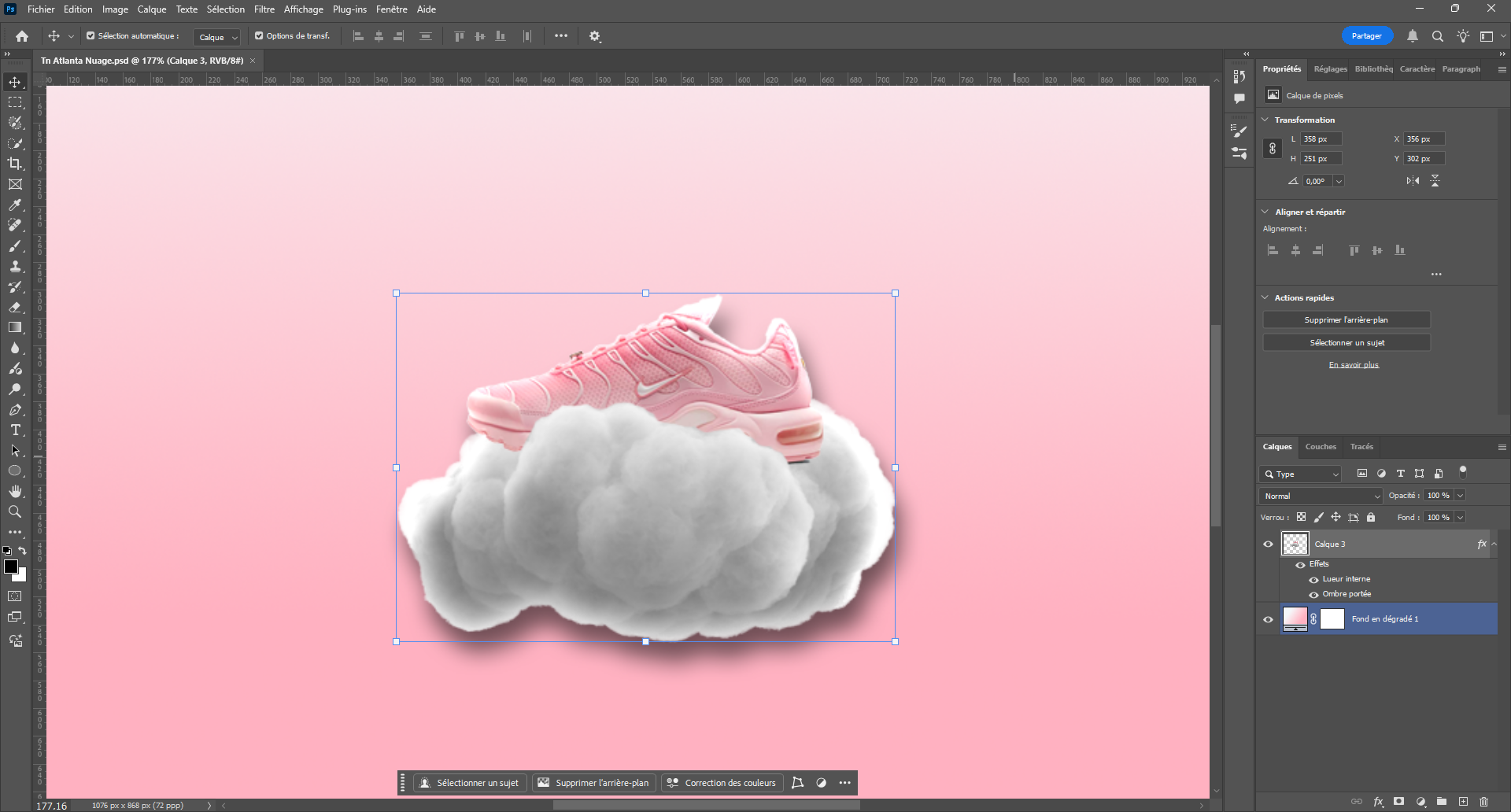The width and height of the screenshot is (1511, 812).
Task: Open the gear settings in options bar
Action: point(595,36)
